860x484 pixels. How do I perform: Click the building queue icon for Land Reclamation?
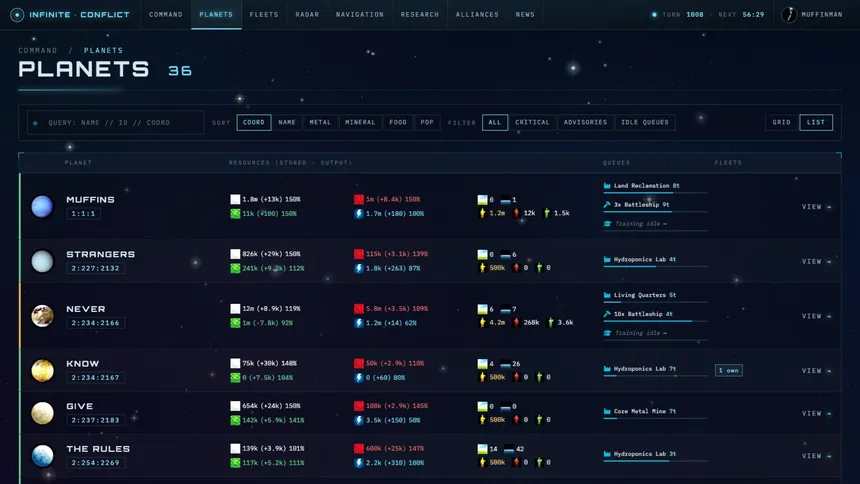[x=607, y=186]
